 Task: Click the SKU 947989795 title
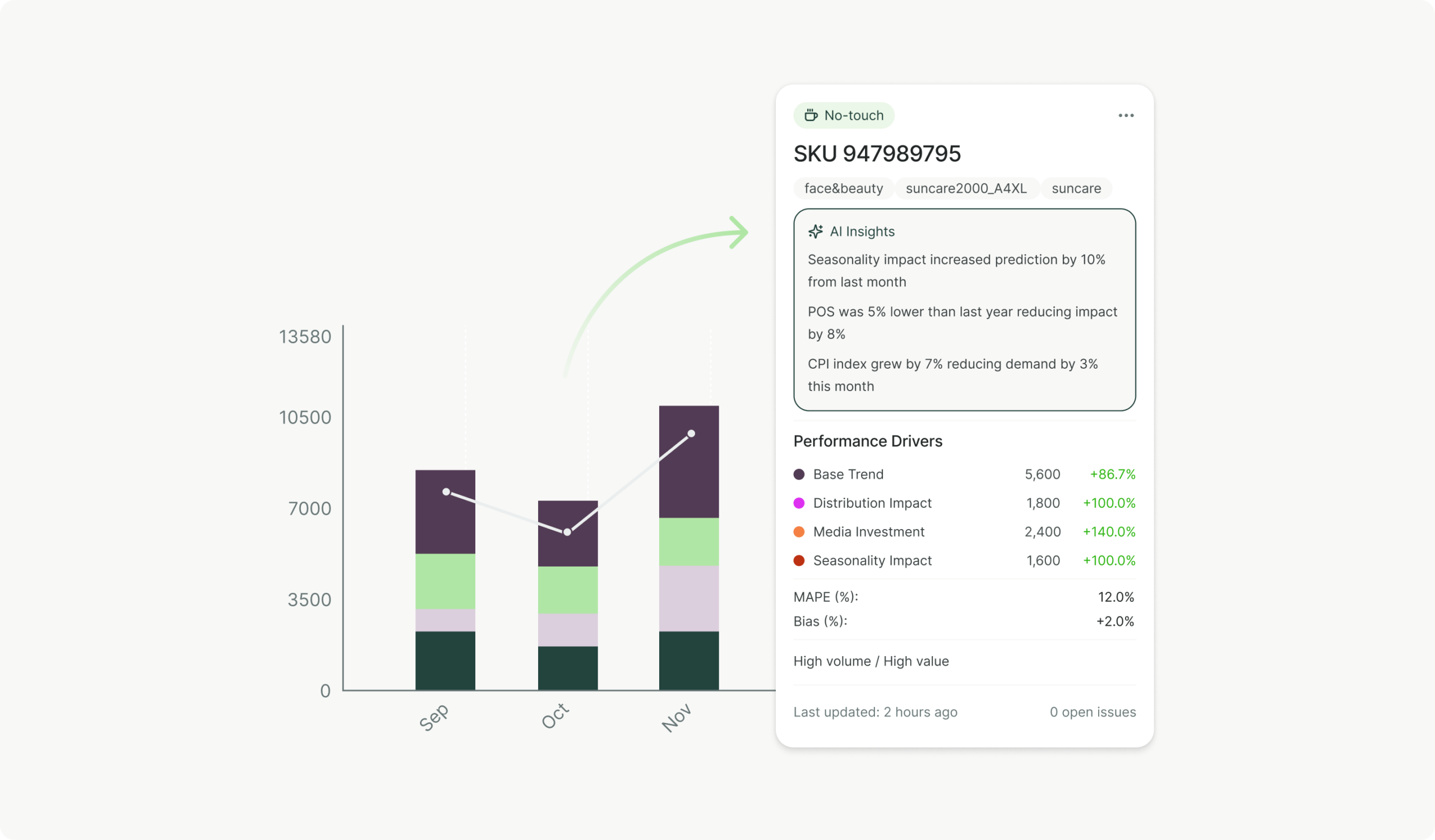[x=877, y=154]
